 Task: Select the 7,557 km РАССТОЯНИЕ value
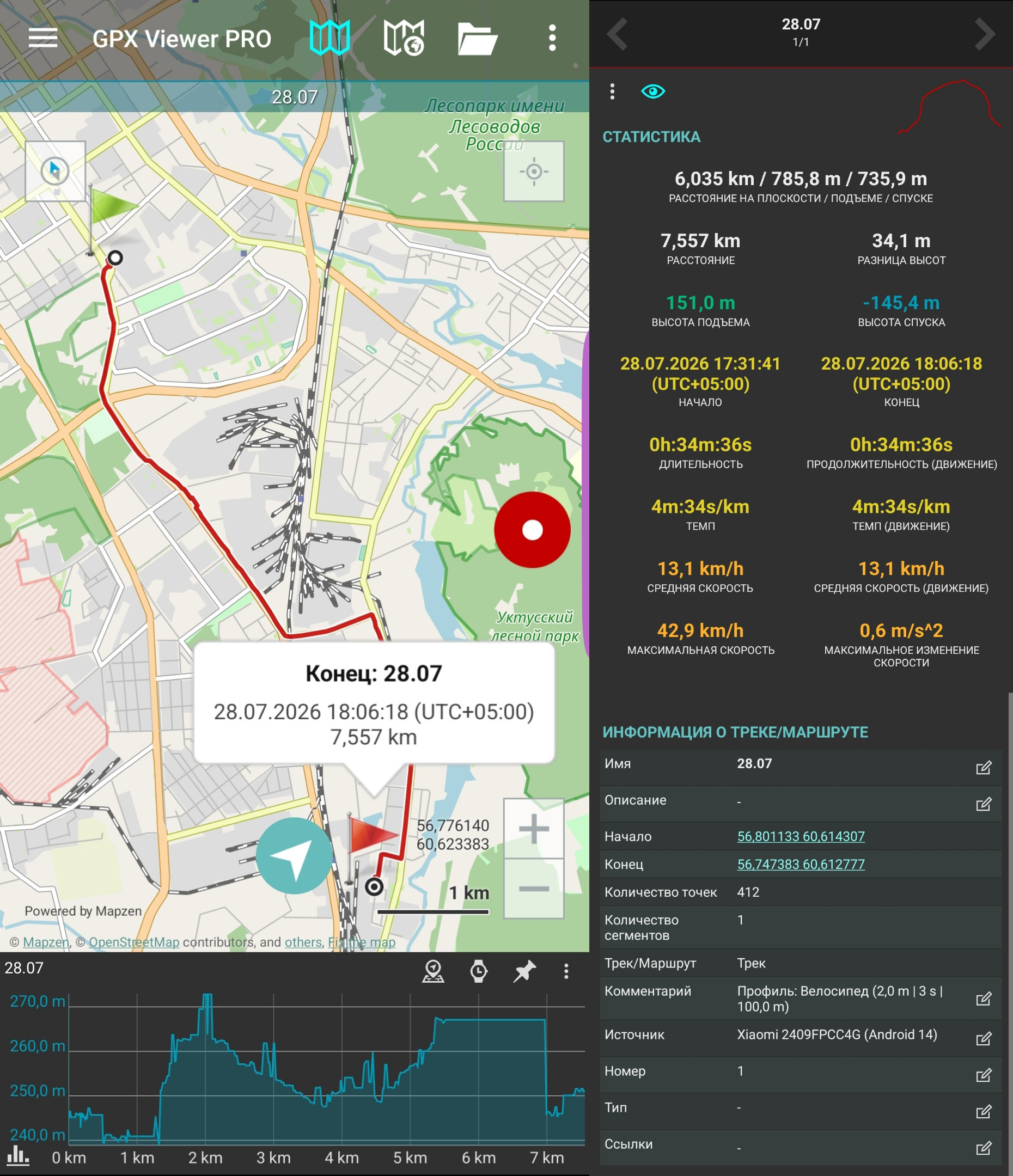701,241
